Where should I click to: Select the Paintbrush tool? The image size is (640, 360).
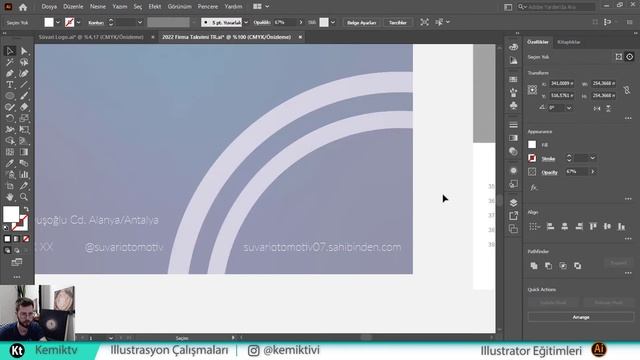coord(24,96)
